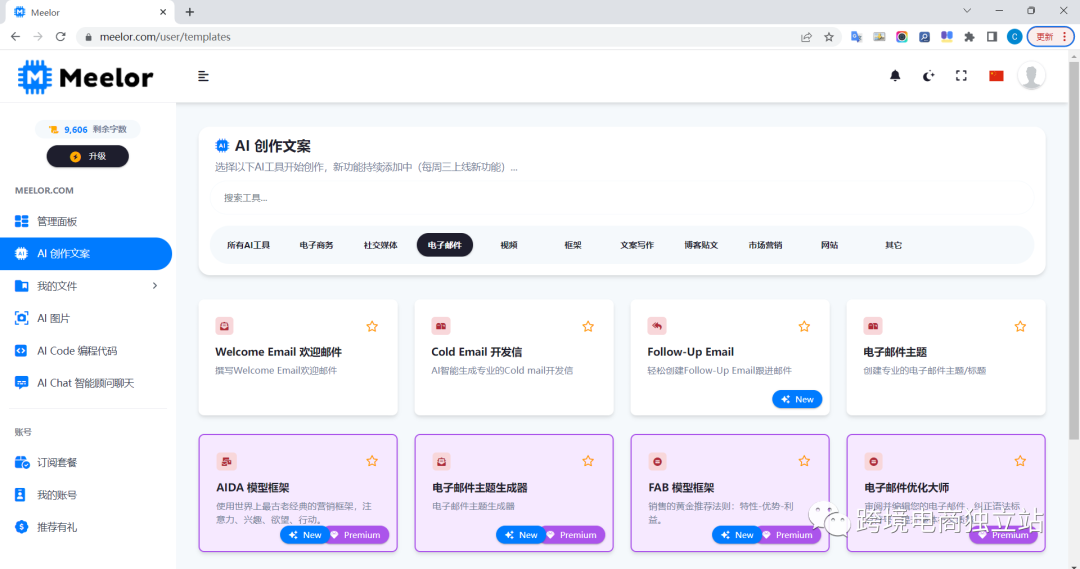
Task: Select the 社交媒体 tab
Action: pos(380,245)
